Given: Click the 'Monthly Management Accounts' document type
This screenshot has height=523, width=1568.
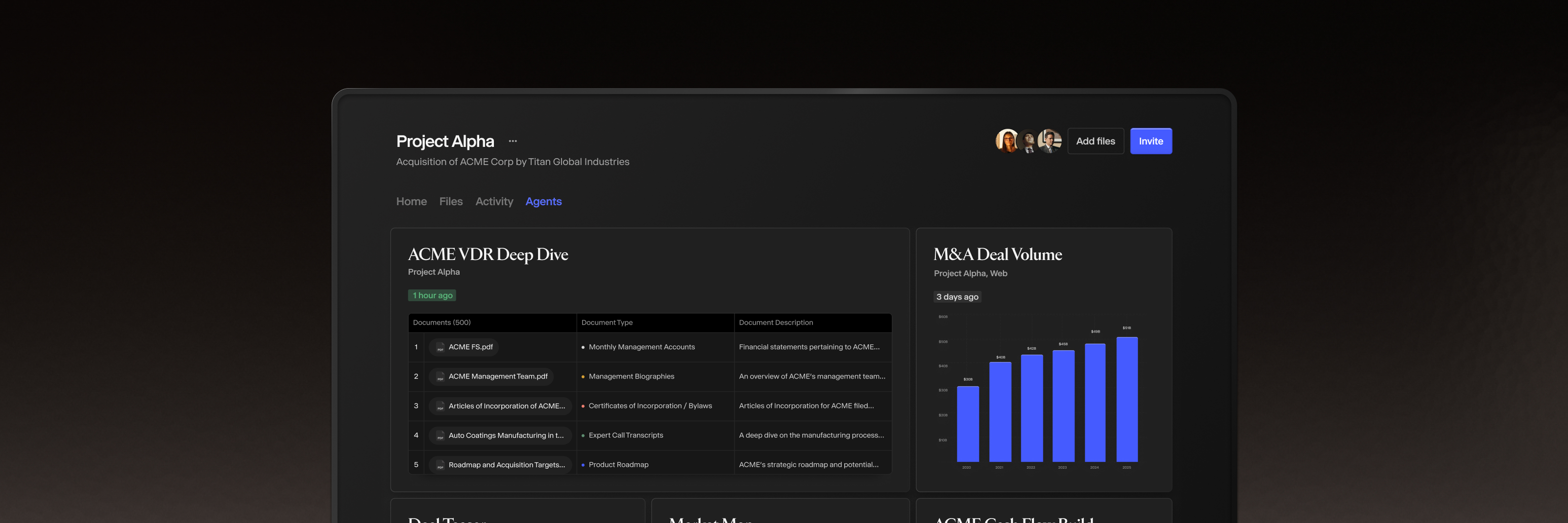Looking at the screenshot, I should [x=641, y=347].
